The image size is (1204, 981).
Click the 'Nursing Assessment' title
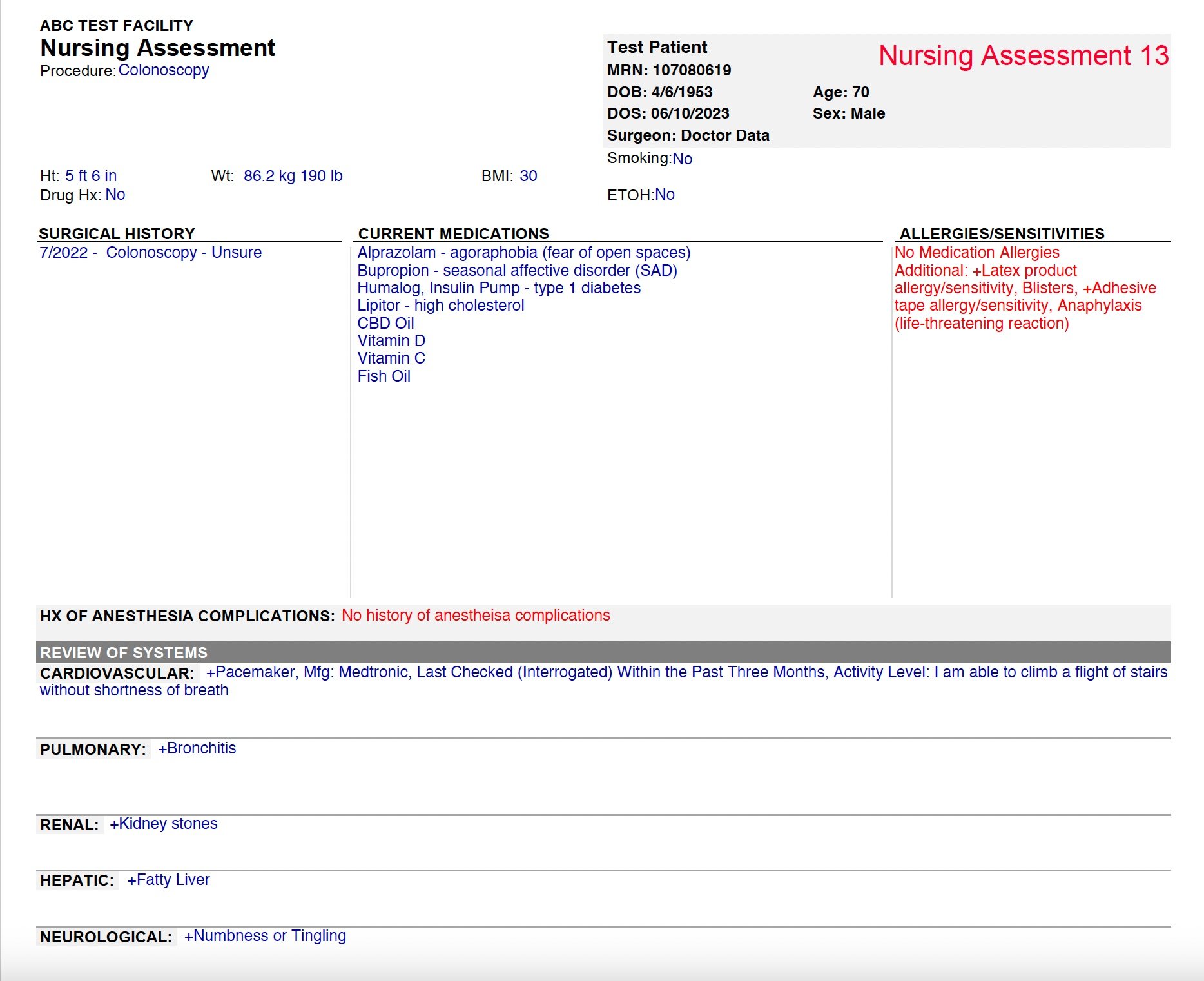click(157, 48)
